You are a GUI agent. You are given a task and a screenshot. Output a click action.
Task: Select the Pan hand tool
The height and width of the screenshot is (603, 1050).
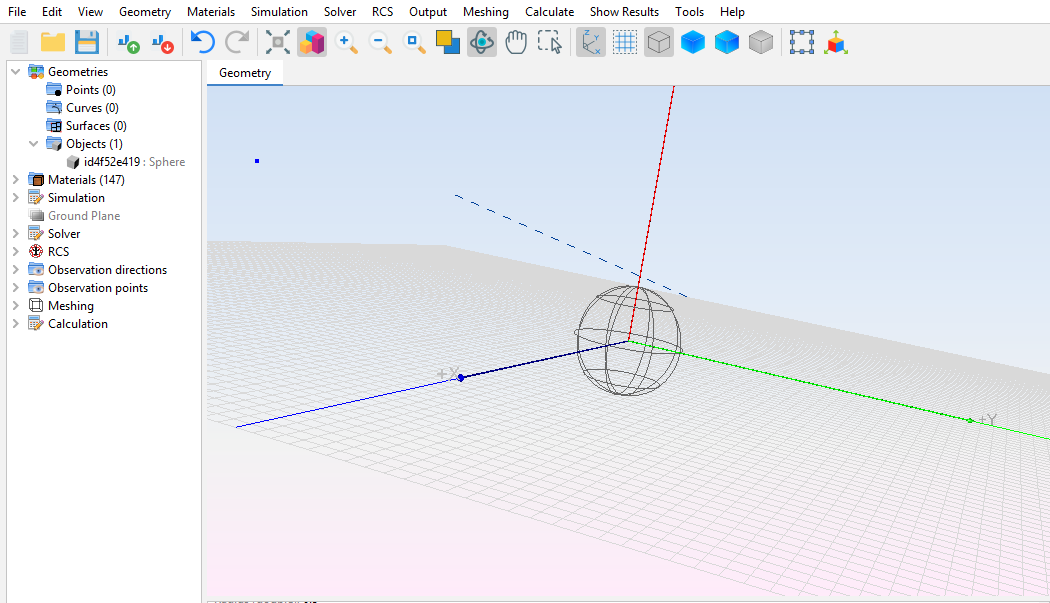pyautogui.click(x=516, y=42)
